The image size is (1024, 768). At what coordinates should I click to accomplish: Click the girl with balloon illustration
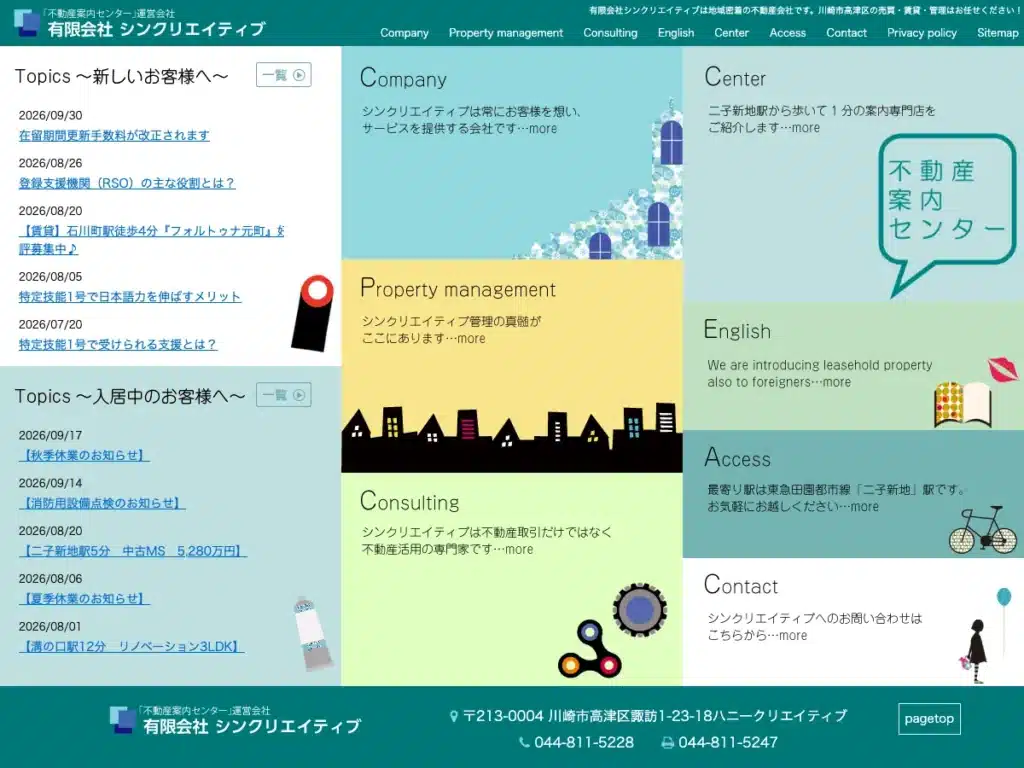click(985, 635)
